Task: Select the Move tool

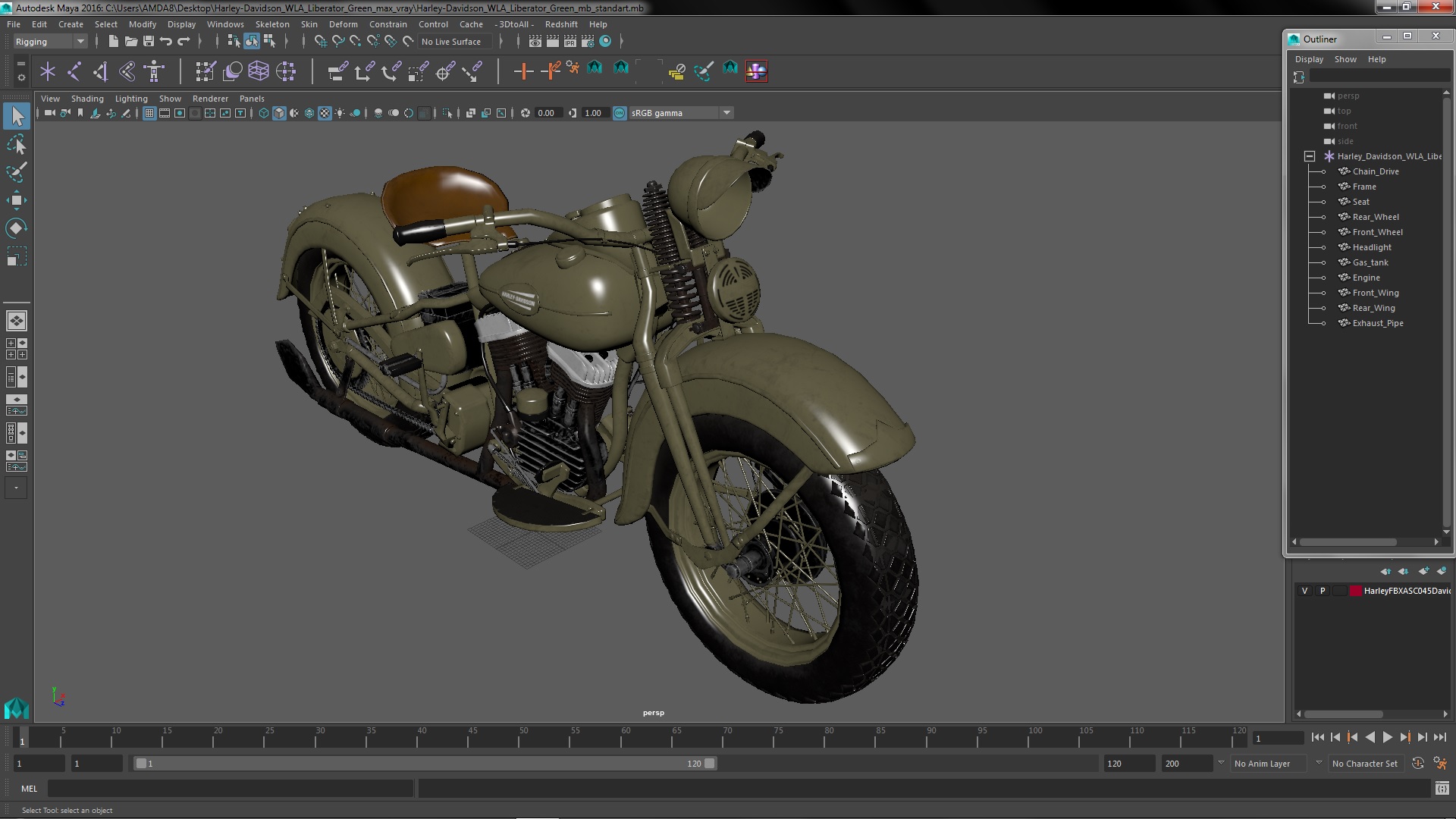Action: tap(16, 200)
